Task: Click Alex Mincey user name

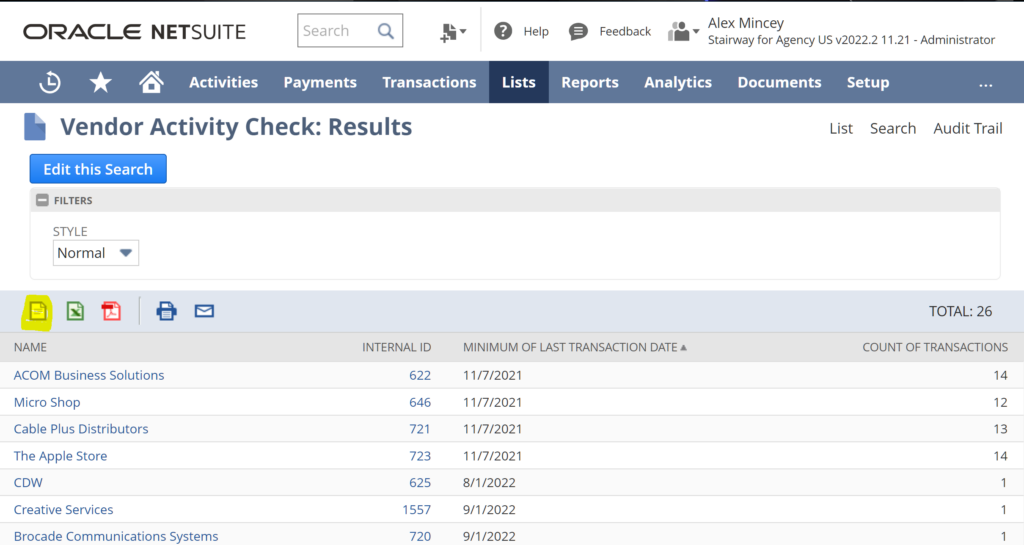Action: point(746,23)
